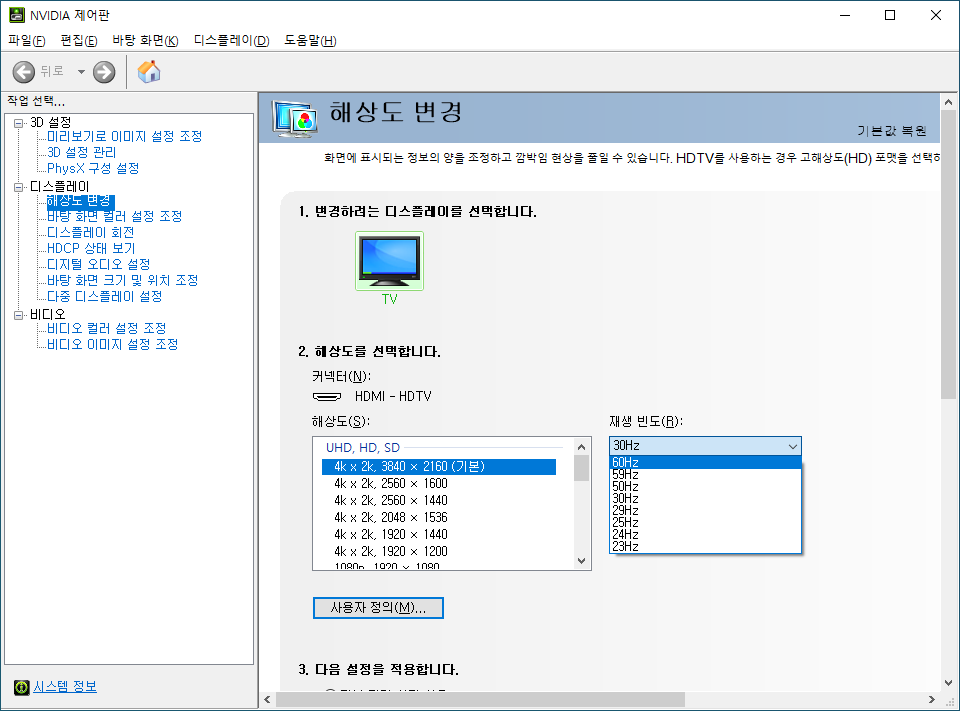Open 비디오 이미지 설정 조정

(x=113, y=344)
